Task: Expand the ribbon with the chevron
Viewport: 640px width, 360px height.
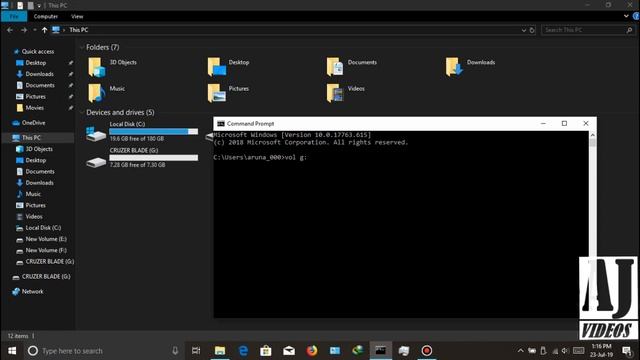Action: 626,16
